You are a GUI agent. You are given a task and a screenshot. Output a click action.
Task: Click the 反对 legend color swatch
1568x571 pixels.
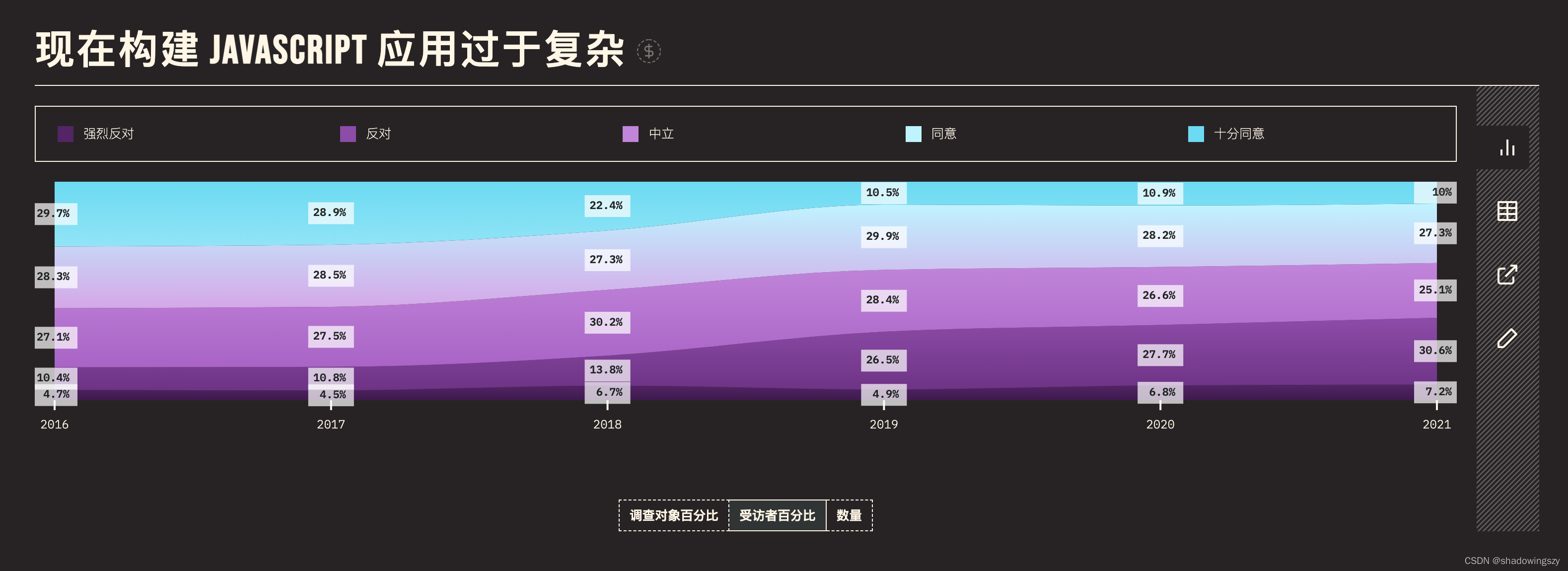(x=348, y=134)
